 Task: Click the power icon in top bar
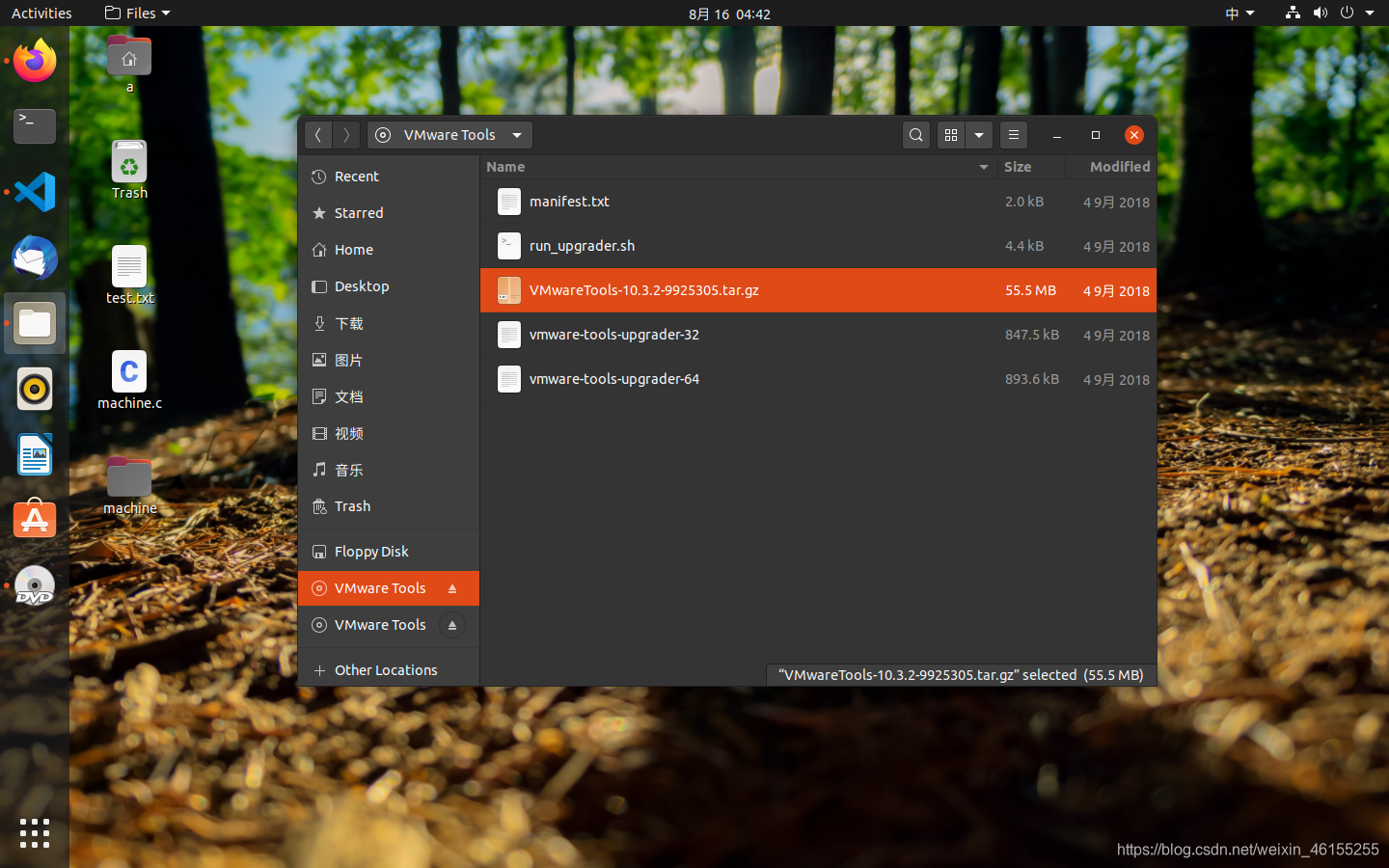pyautogui.click(x=1347, y=14)
